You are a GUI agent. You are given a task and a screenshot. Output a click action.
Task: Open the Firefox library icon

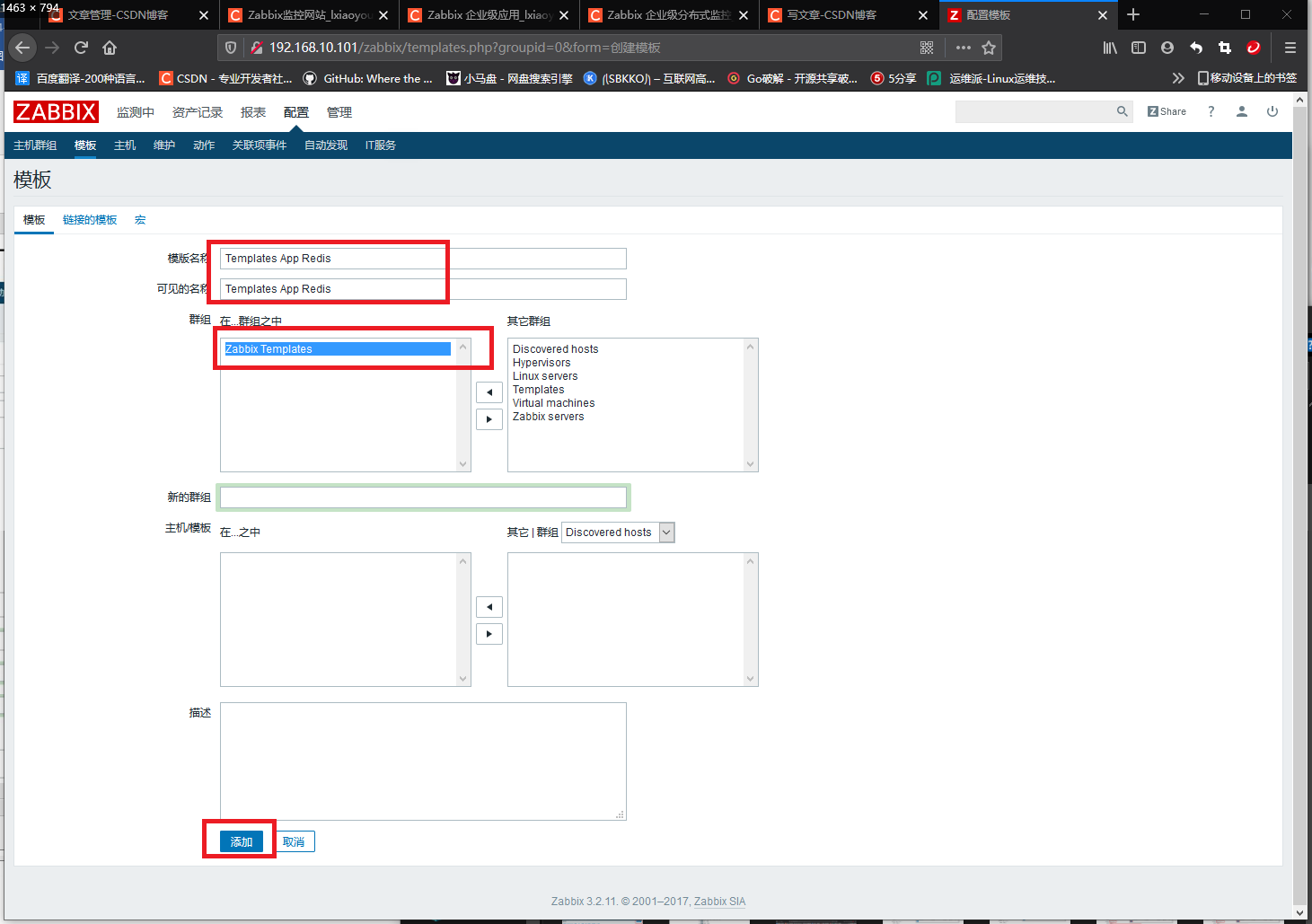tap(1110, 48)
